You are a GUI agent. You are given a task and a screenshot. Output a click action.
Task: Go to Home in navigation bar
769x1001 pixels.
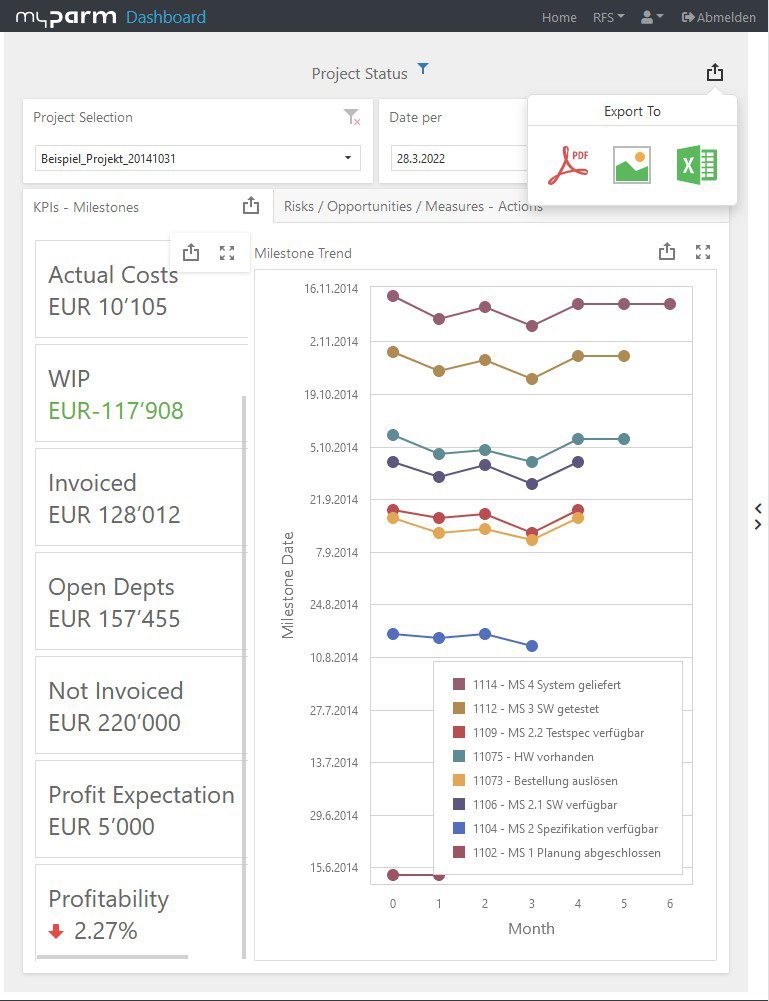pyautogui.click(x=559, y=17)
